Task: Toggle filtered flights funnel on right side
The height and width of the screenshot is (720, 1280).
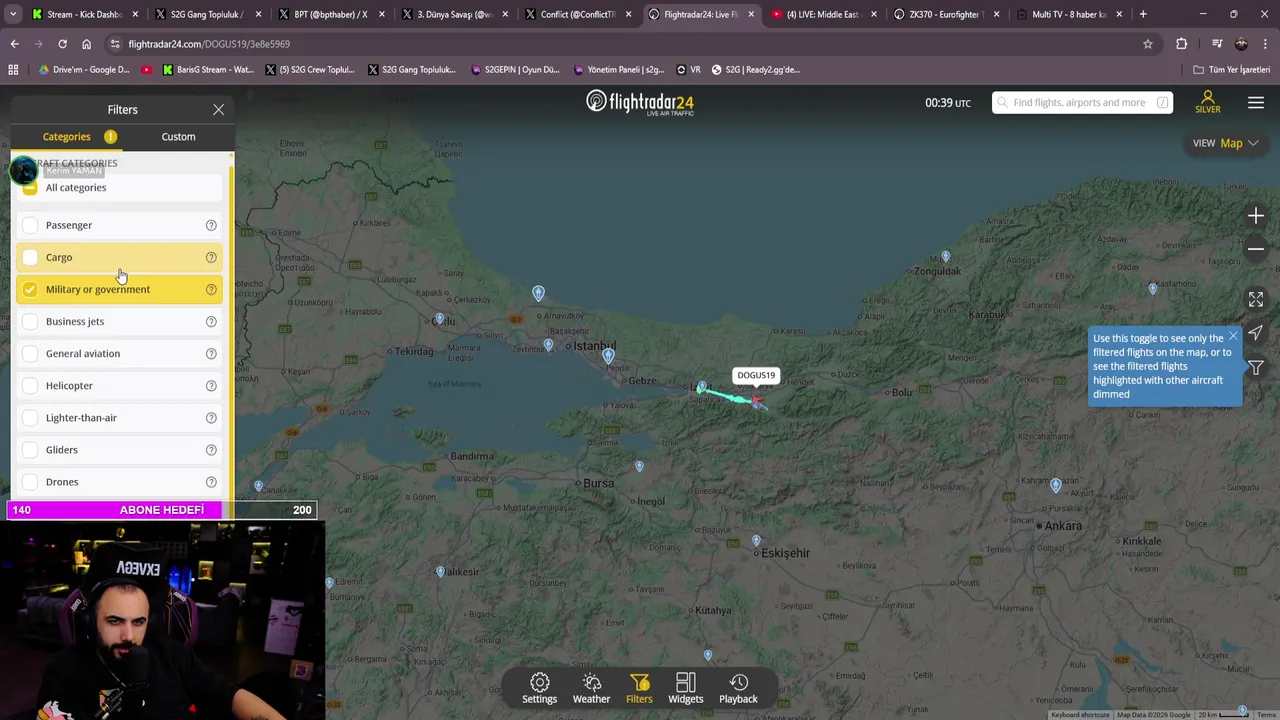Action: coord(1256,367)
